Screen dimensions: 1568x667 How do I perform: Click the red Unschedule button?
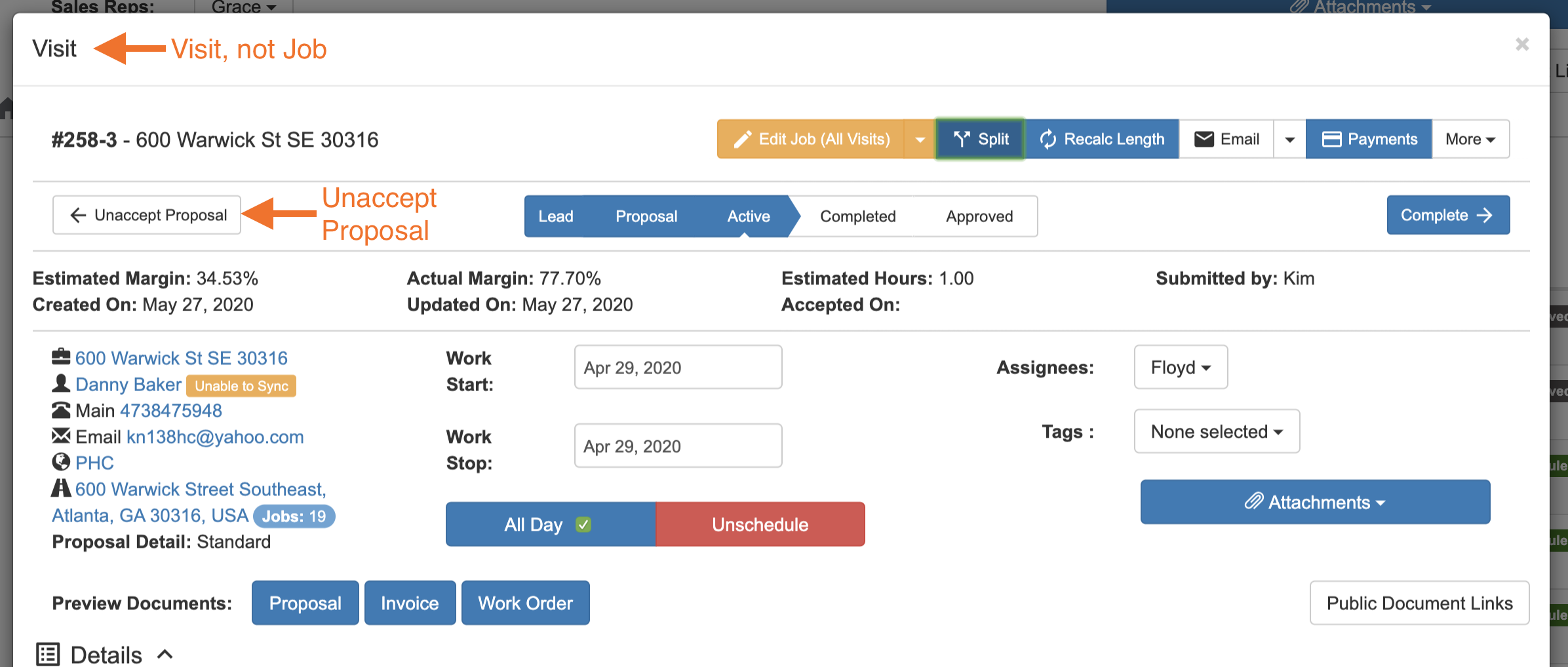[760, 524]
